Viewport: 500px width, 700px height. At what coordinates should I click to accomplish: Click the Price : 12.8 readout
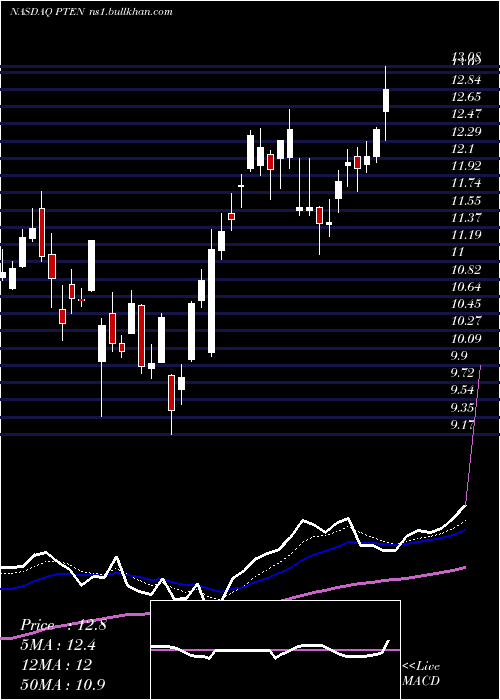coord(63,625)
